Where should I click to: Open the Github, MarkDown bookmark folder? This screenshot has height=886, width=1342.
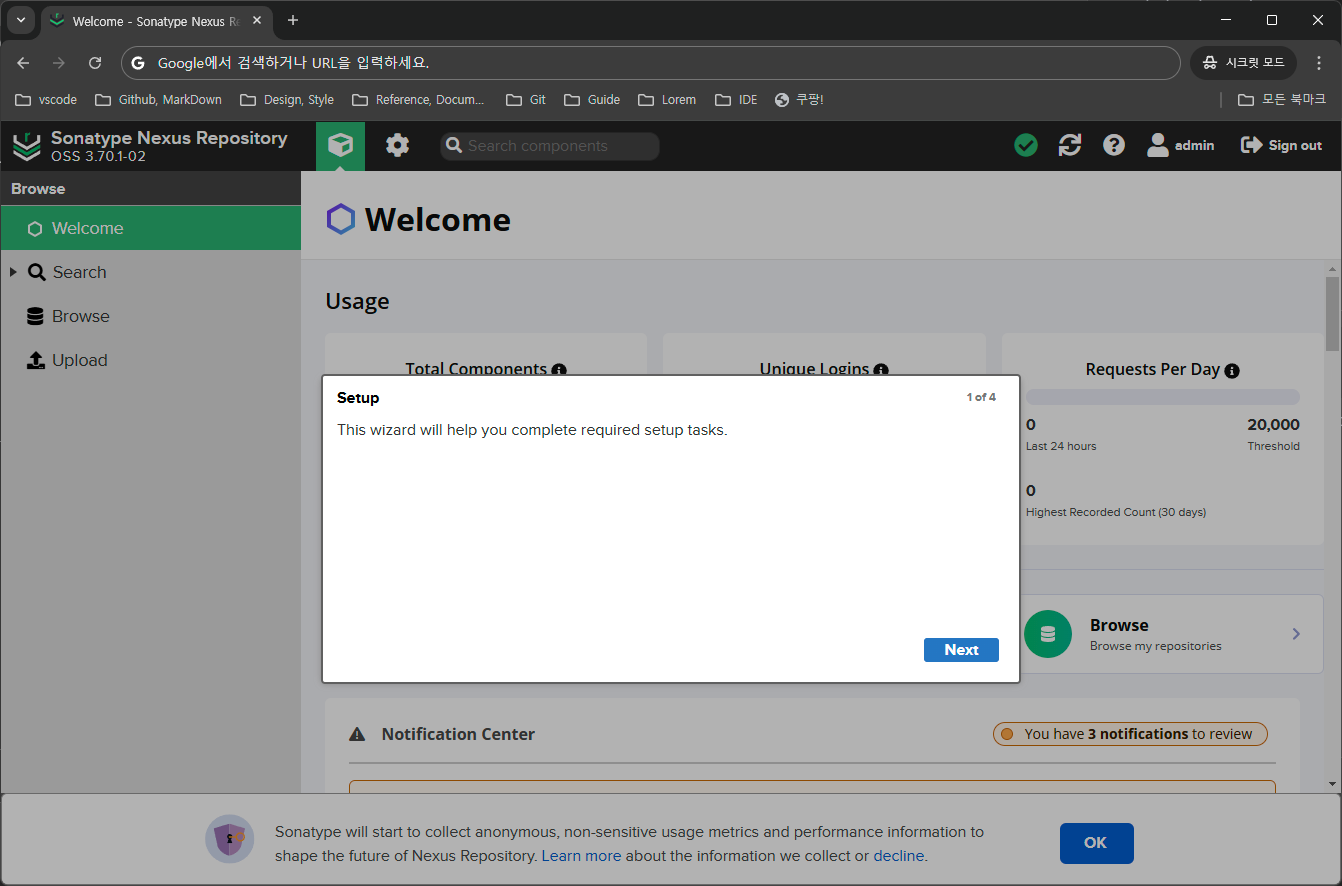(x=158, y=100)
